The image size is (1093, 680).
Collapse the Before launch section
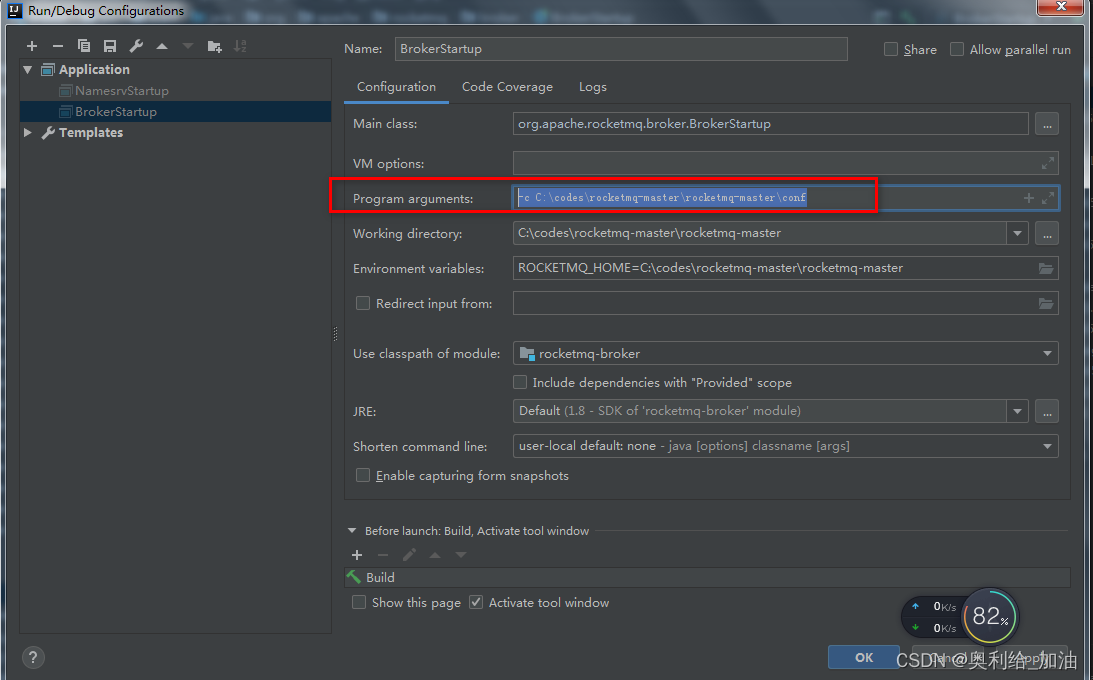pyautogui.click(x=352, y=531)
